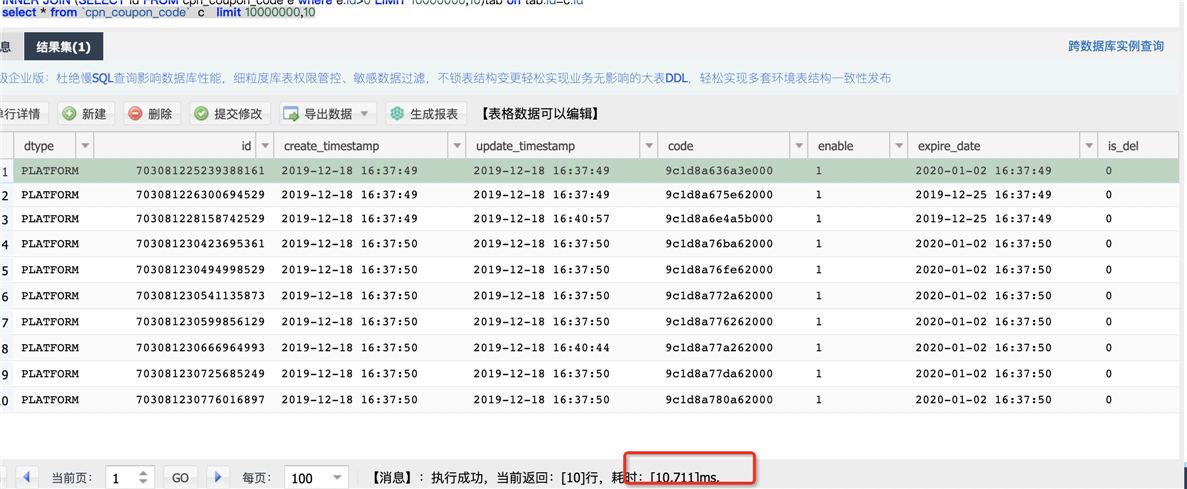Click the 【表格数据可以编辑】 notice text
Screen dimensions: 1187x489
(x=541, y=114)
